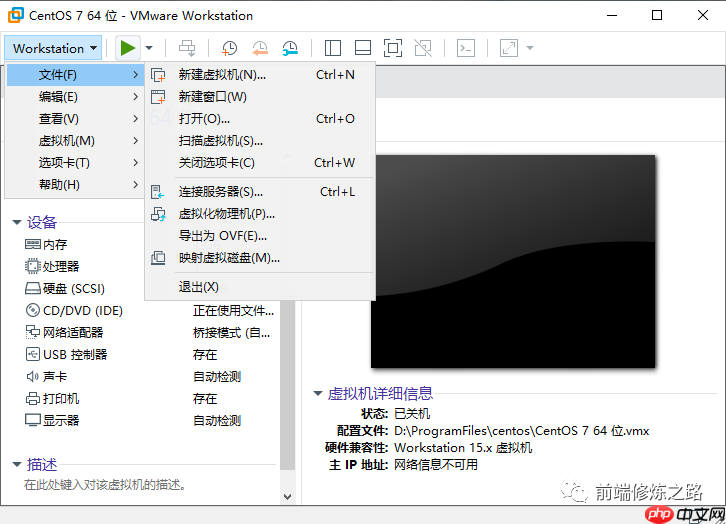Collapse the 虚拟机详细信息 section triangle
726x524 pixels.
pos(318,394)
